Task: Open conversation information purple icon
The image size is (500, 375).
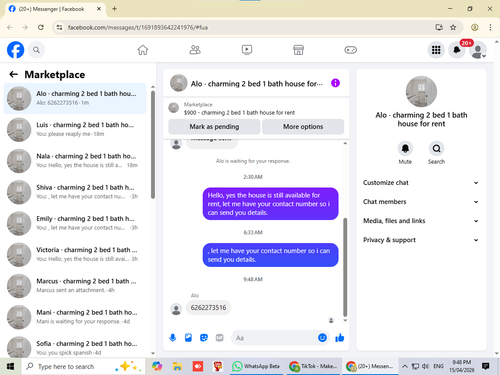Action: click(x=335, y=83)
